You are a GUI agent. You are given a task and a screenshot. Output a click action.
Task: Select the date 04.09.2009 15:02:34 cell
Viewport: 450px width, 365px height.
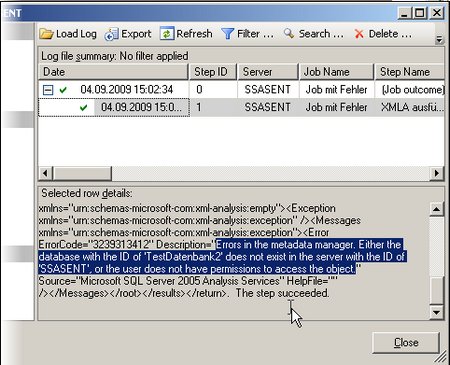coord(127,90)
